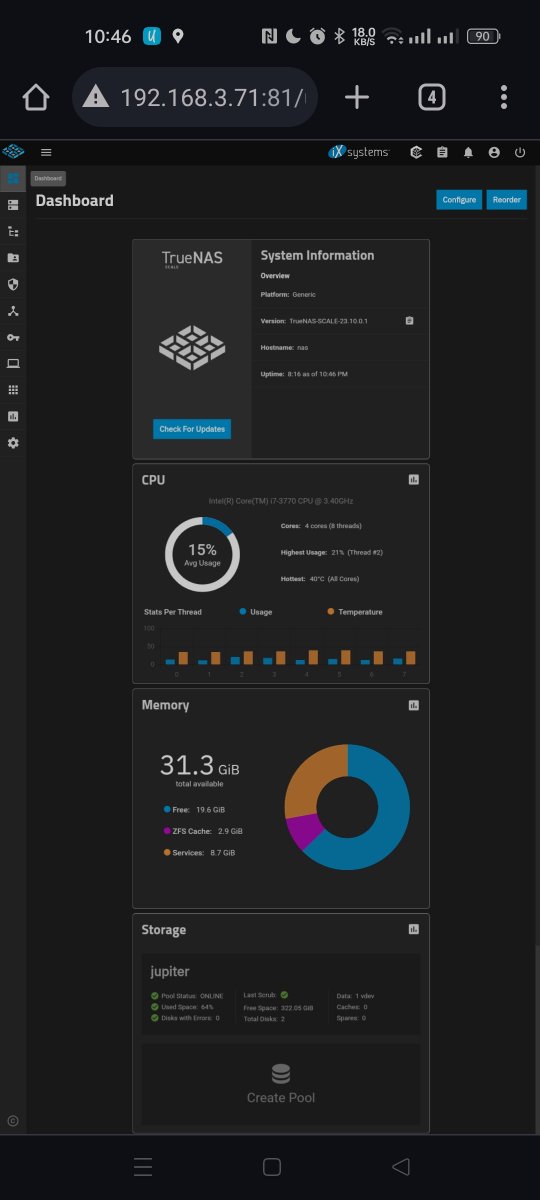This screenshot has height=1200, width=540.
Task: Click the Uptime 8:16 text
Action: tap(305, 373)
